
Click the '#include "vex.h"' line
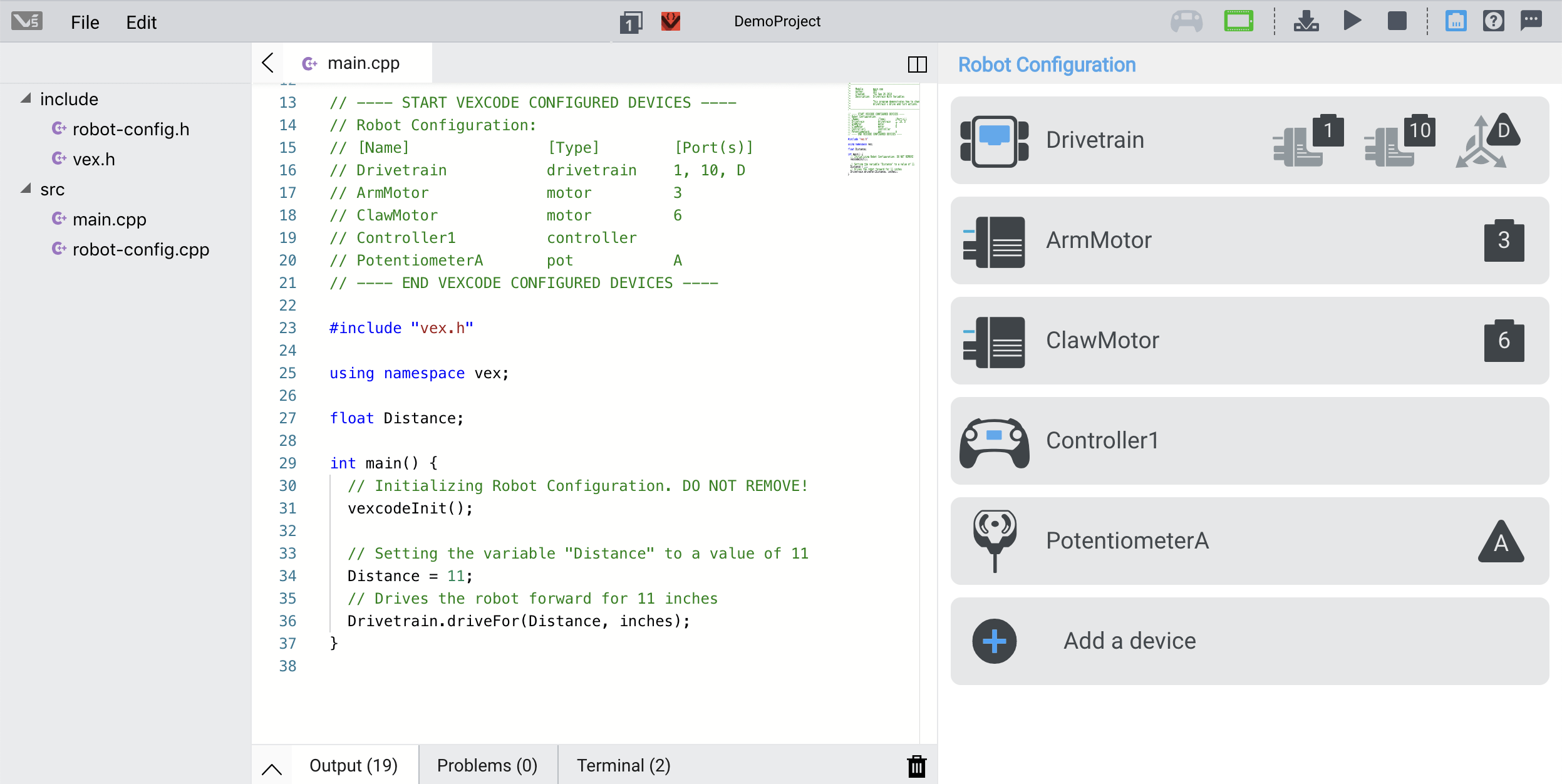pyautogui.click(x=401, y=328)
